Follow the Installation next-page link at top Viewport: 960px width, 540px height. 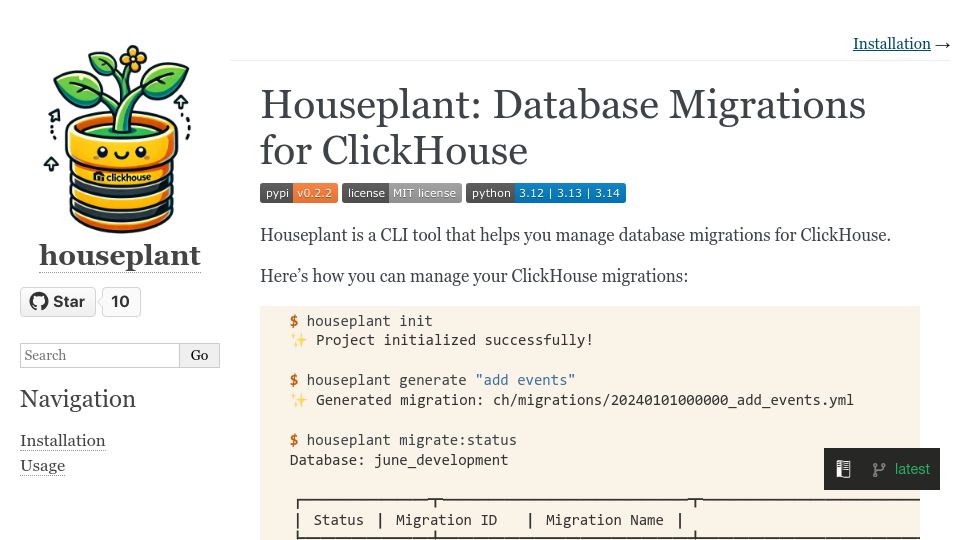coord(891,44)
